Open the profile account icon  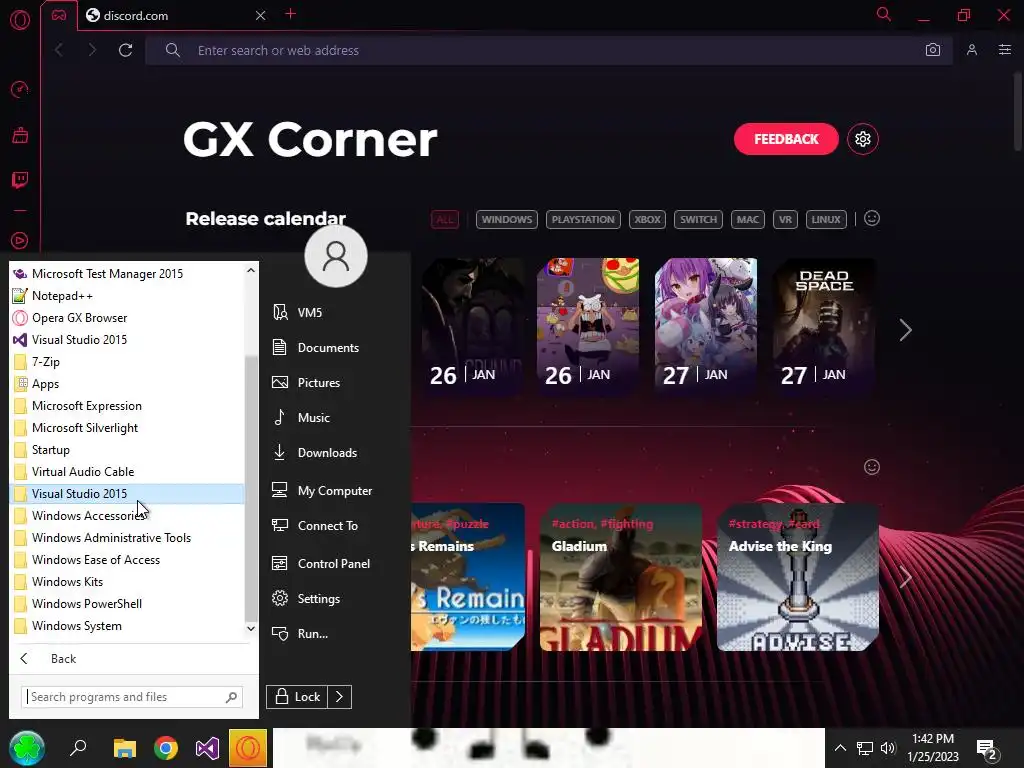coord(972,50)
